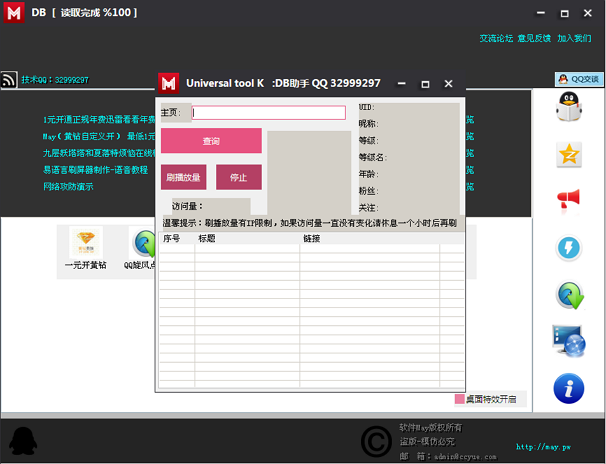The image size is (606, 464).
Task: Click the RSS feed icon
Action: (9, 80)
